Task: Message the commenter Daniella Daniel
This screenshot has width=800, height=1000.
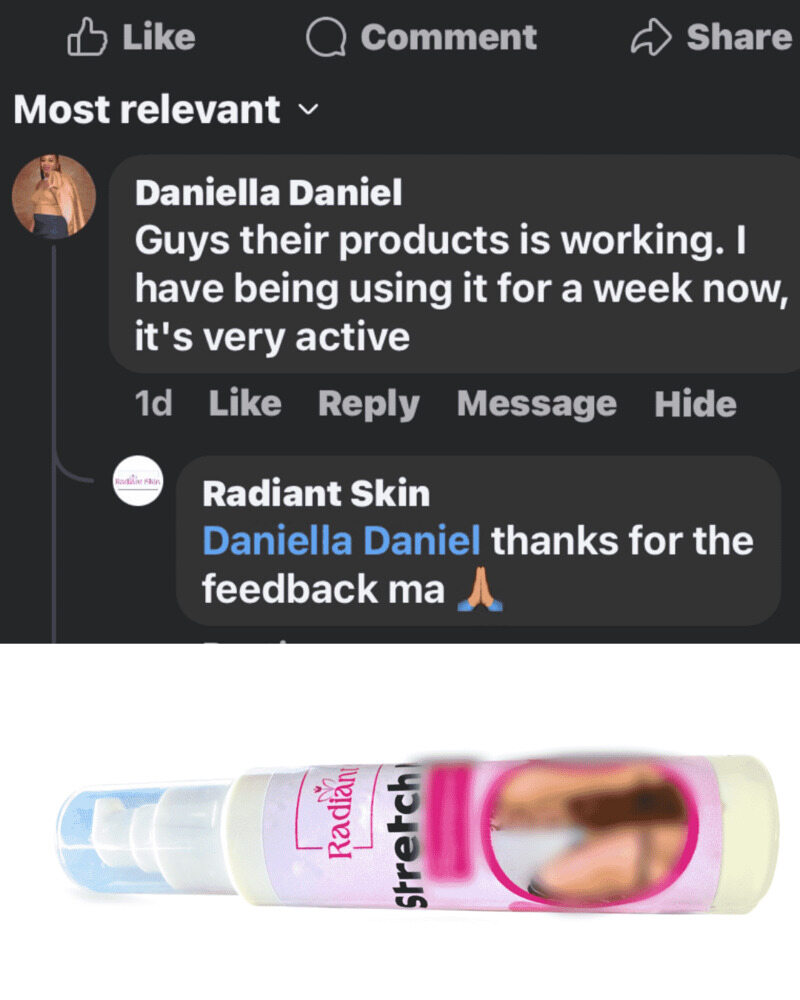Action: (537, 405)
